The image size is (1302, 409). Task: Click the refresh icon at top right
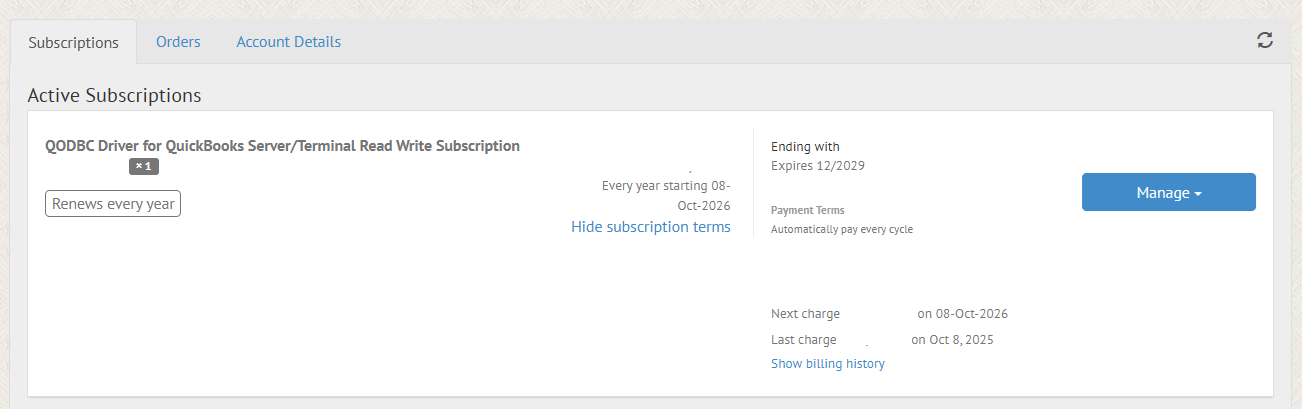click(x=1265, y=40)
